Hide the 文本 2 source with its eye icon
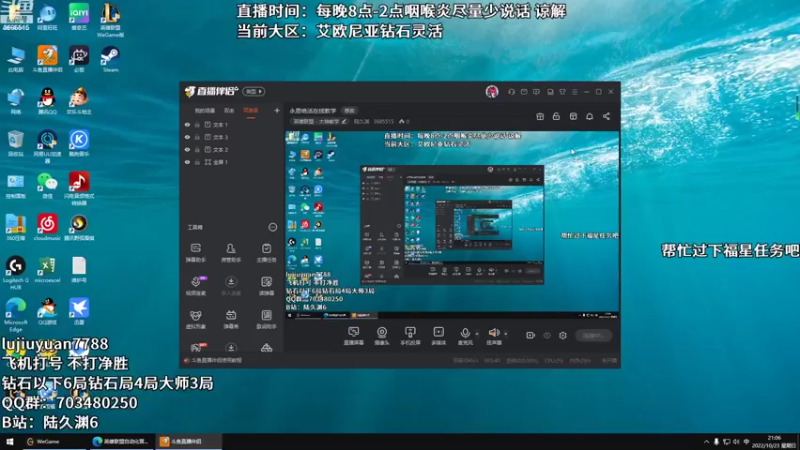The width and height of the screenshot is (800, 450). pyautogui.click(x=187, y=149)
